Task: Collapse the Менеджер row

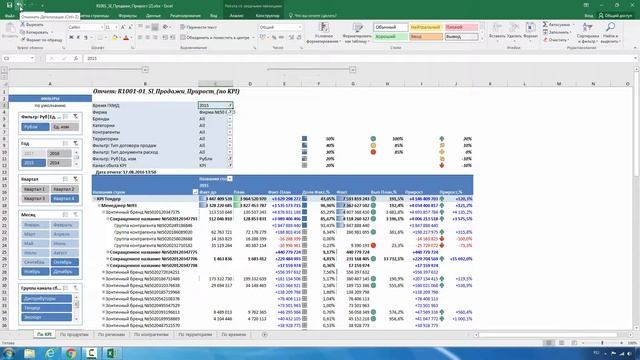Action: point(99,205)
